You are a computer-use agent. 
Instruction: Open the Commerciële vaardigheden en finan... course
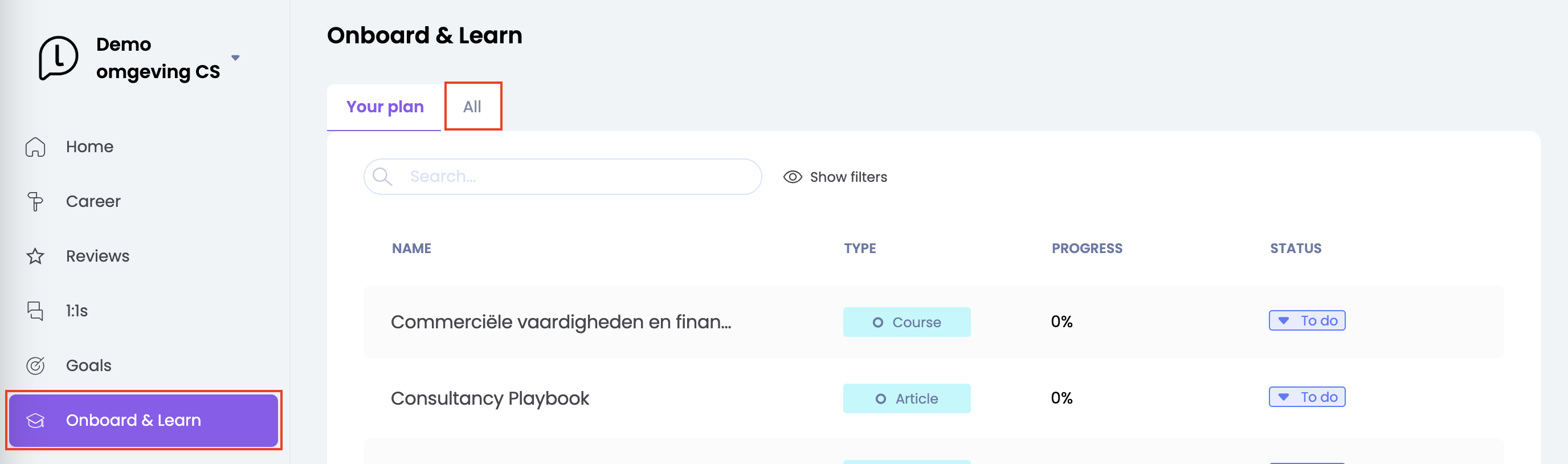pyautogui.click(x=560, y=321)
